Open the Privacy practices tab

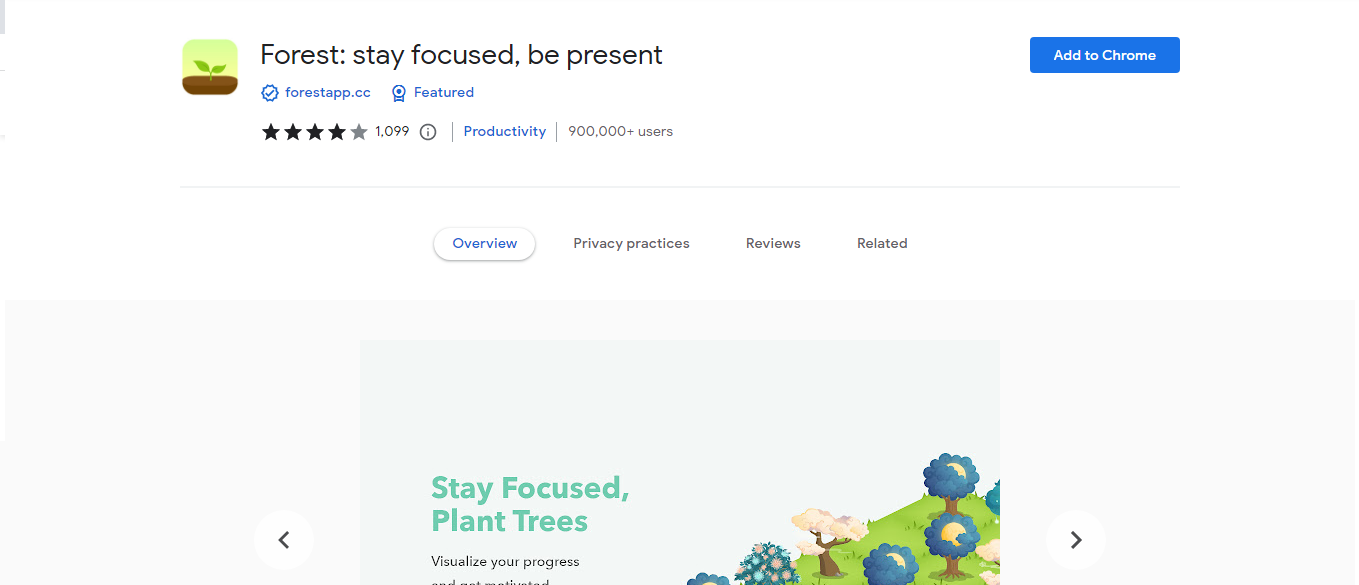coord(631,243)
